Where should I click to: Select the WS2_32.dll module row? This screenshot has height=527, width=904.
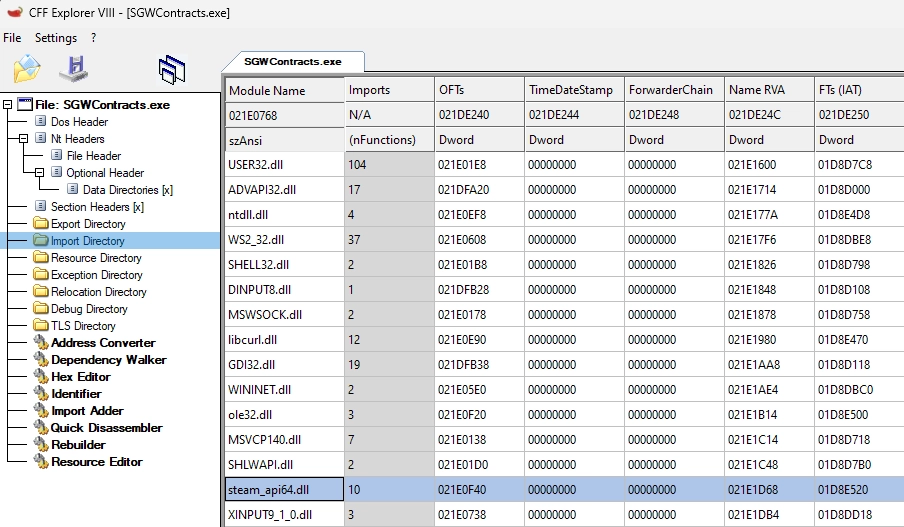(564, 239)
